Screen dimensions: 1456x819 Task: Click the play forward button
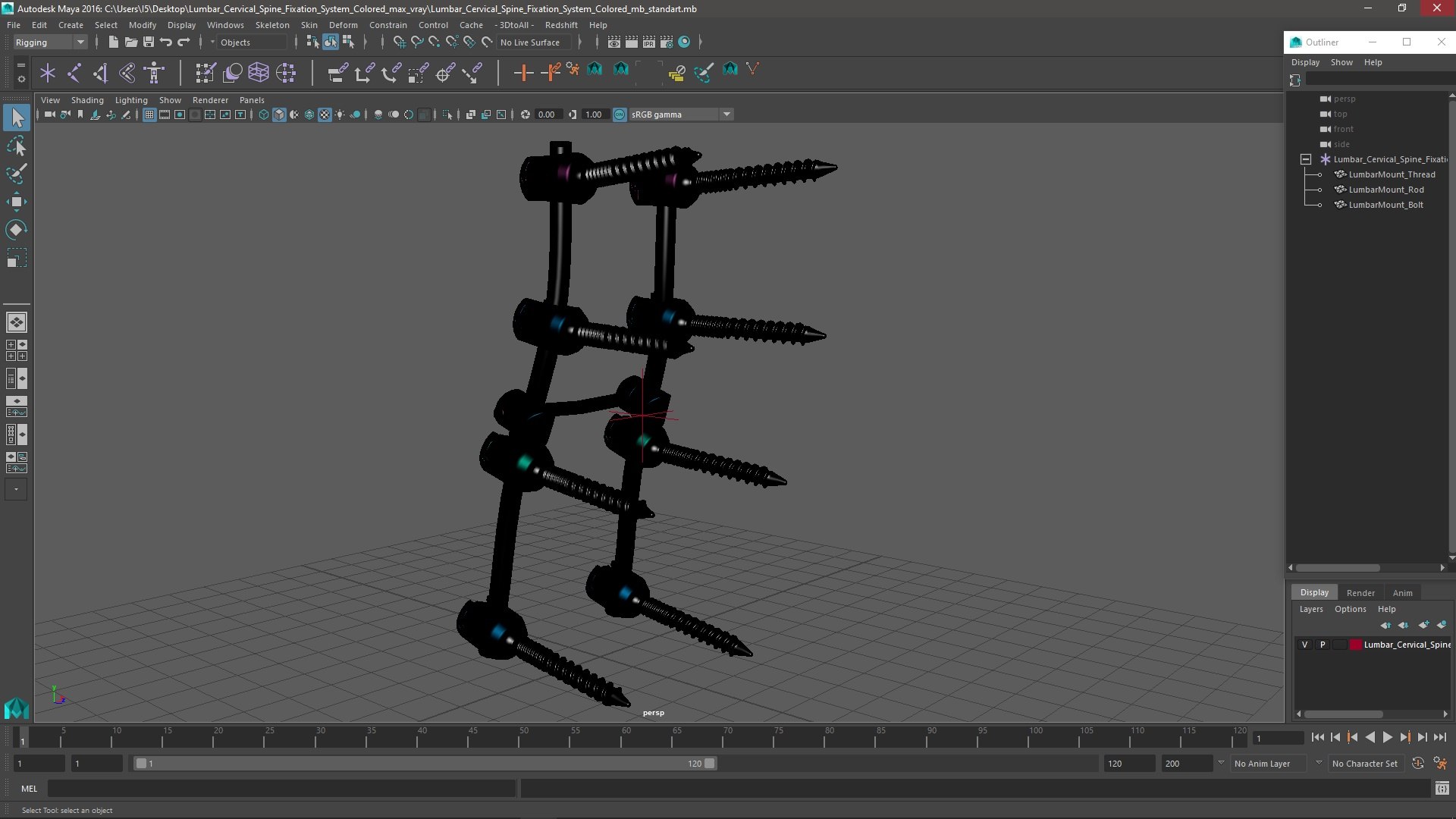[x=1387, y=737]
